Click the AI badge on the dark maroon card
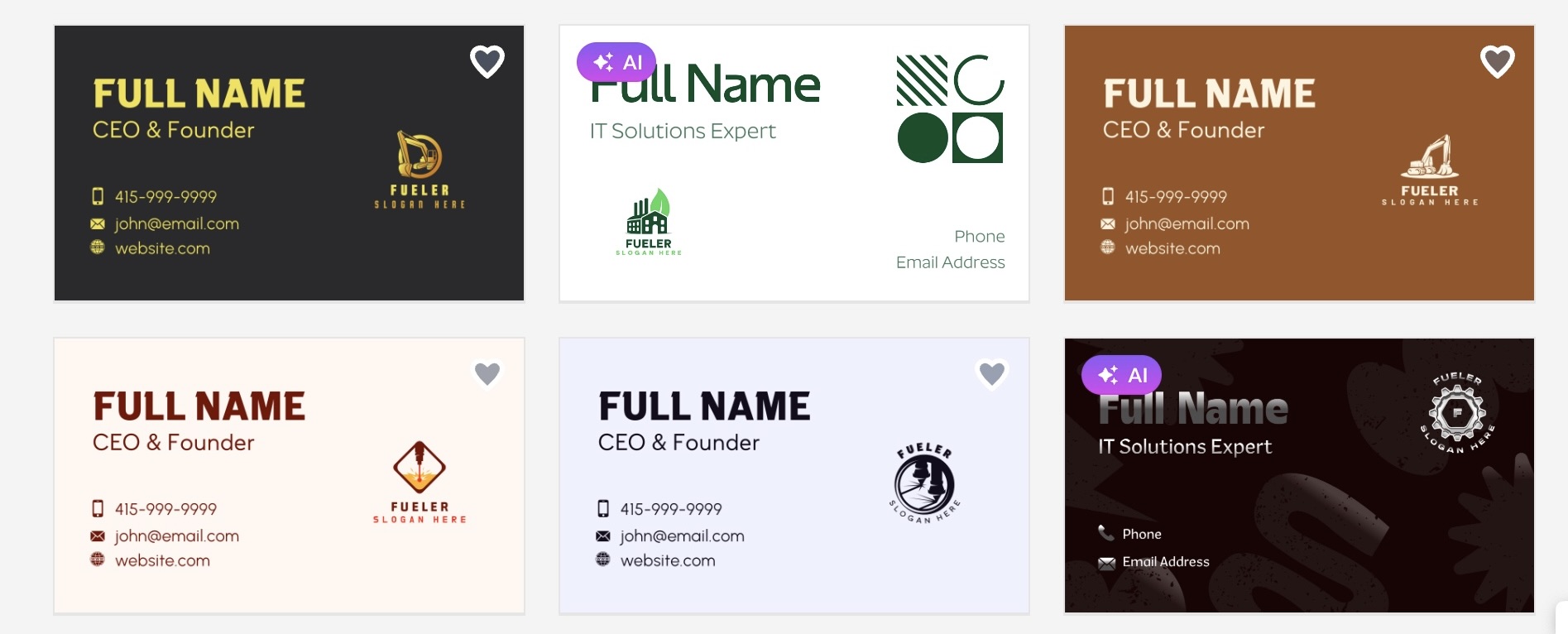1568x634 pixels. tap(1121, 375)
